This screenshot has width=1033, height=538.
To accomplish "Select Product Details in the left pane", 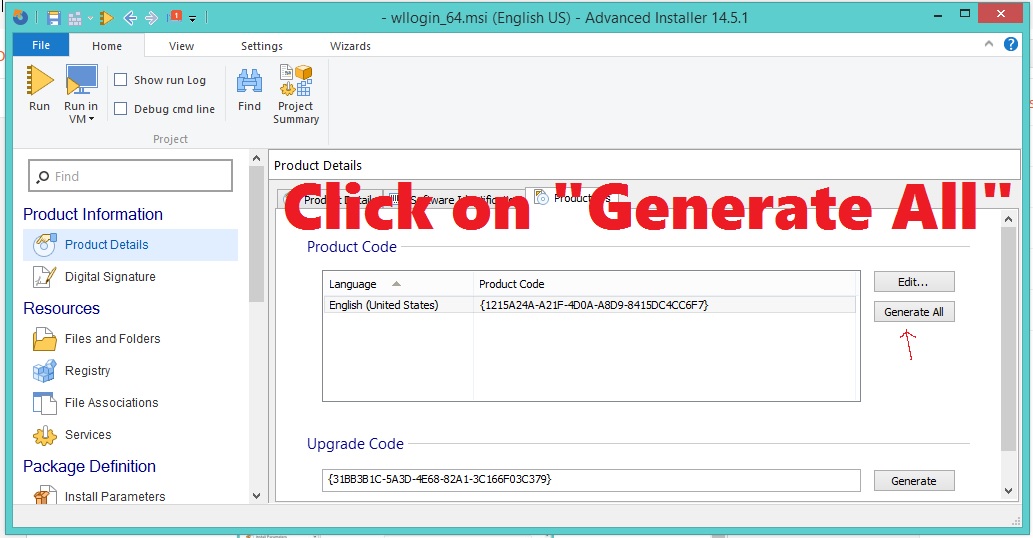I will click(x=130, y=245).
